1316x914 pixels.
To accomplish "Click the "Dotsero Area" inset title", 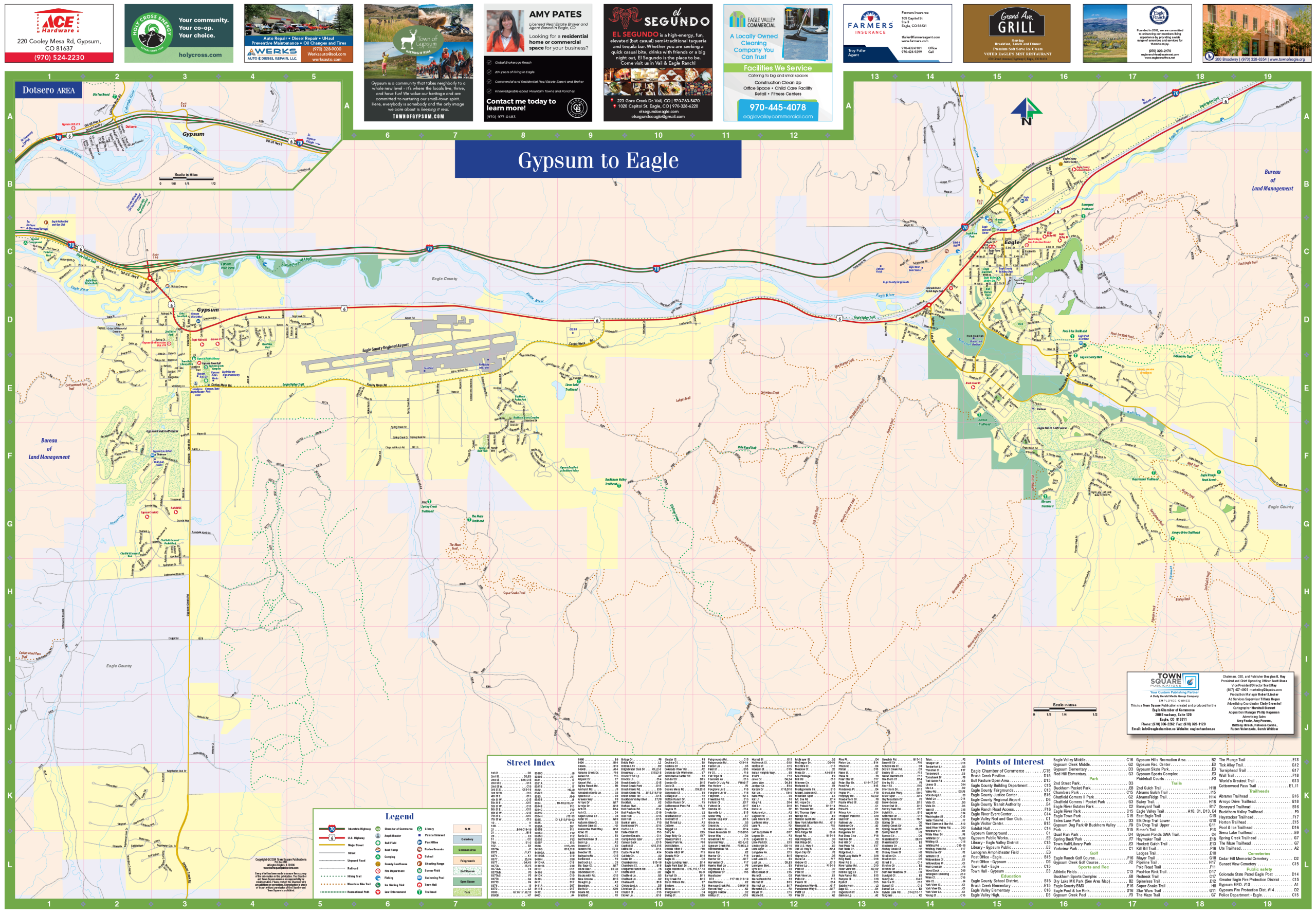I will tap(49, 90).
